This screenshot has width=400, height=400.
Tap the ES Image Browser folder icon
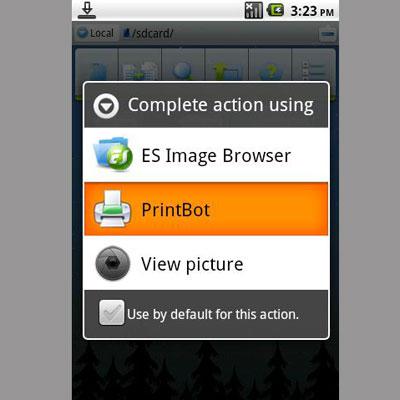(x=113, y=154)
